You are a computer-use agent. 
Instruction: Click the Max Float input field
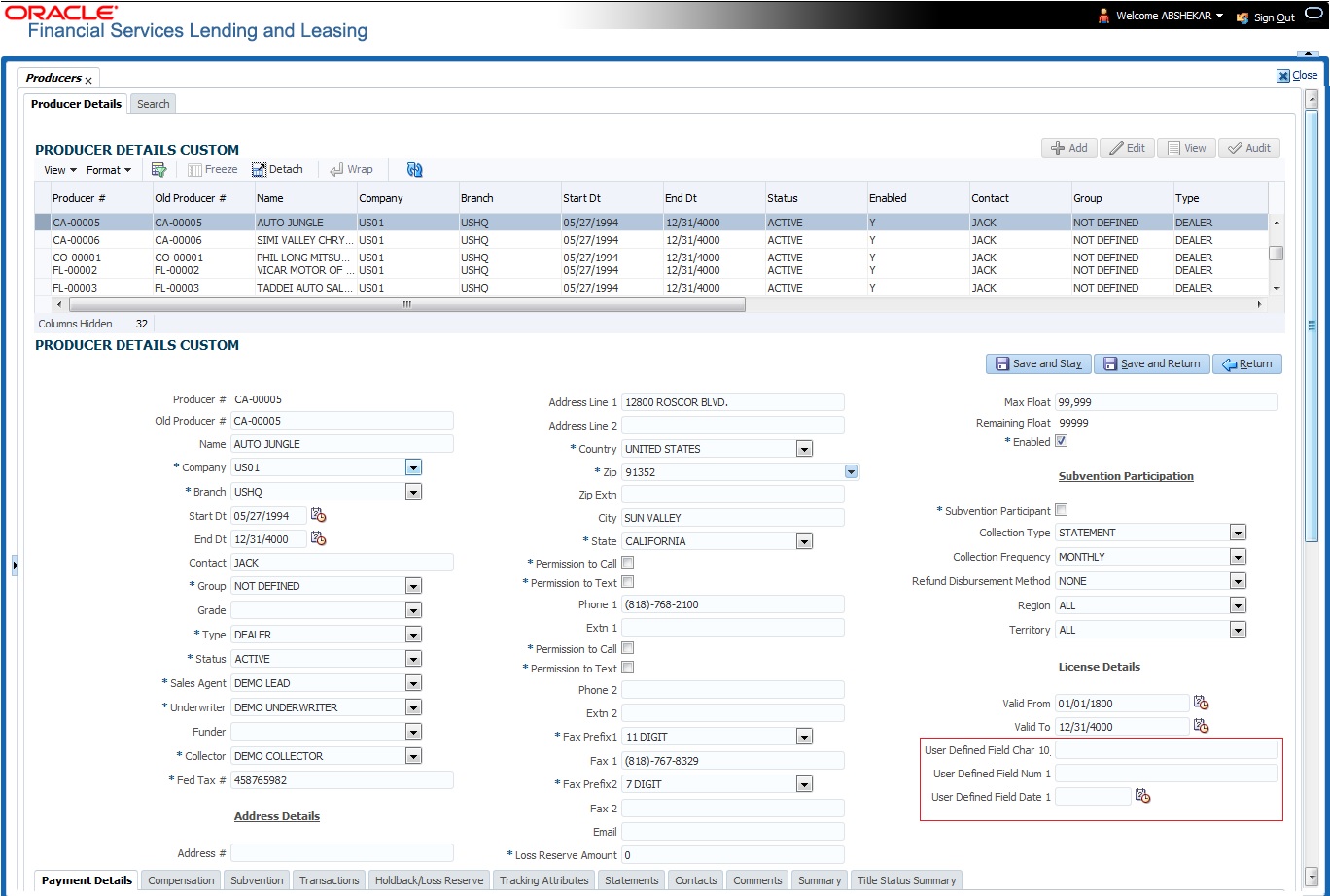click(1166, 402)
